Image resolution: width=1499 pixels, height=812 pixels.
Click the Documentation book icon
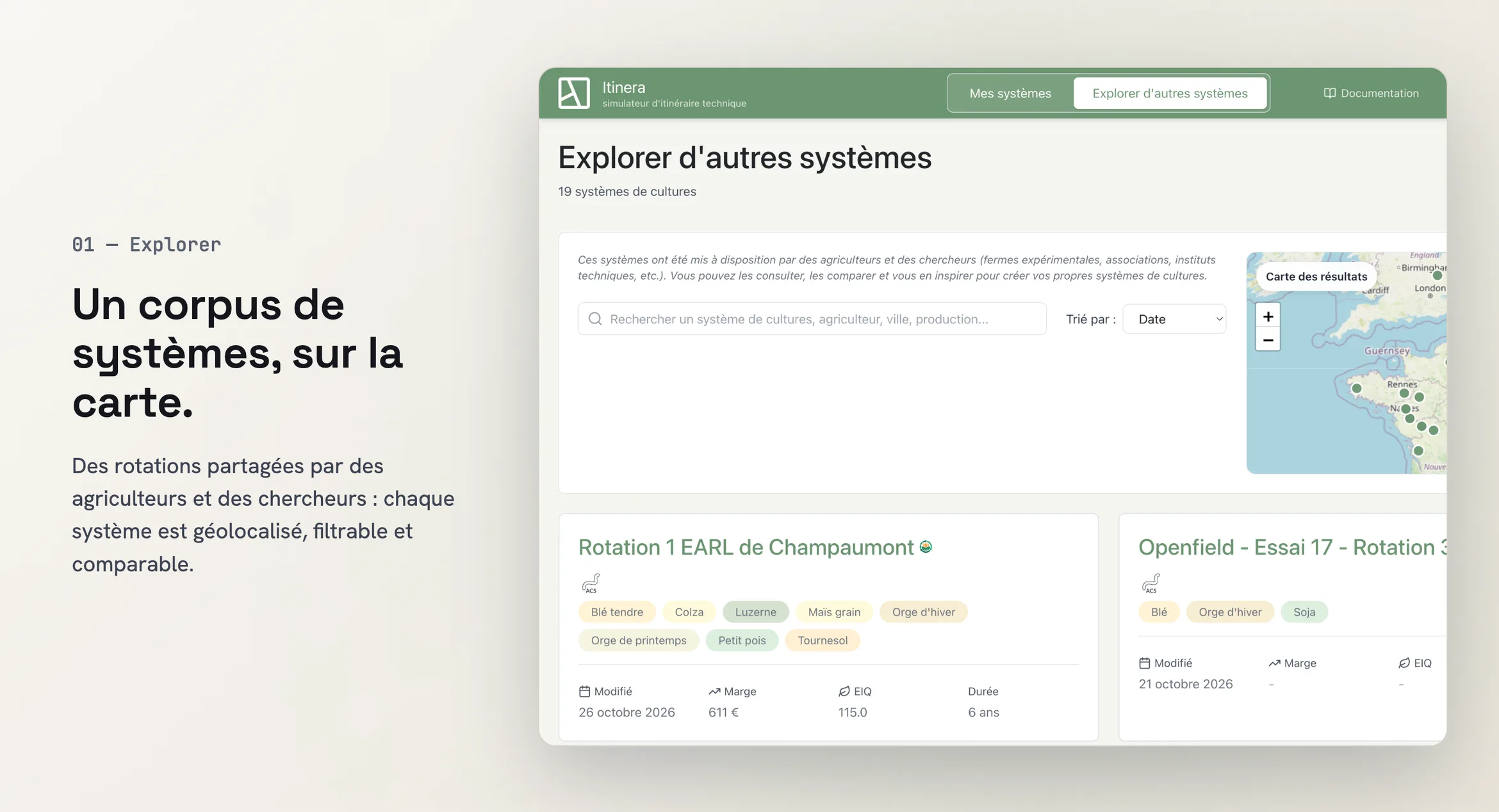(1330, 93)
